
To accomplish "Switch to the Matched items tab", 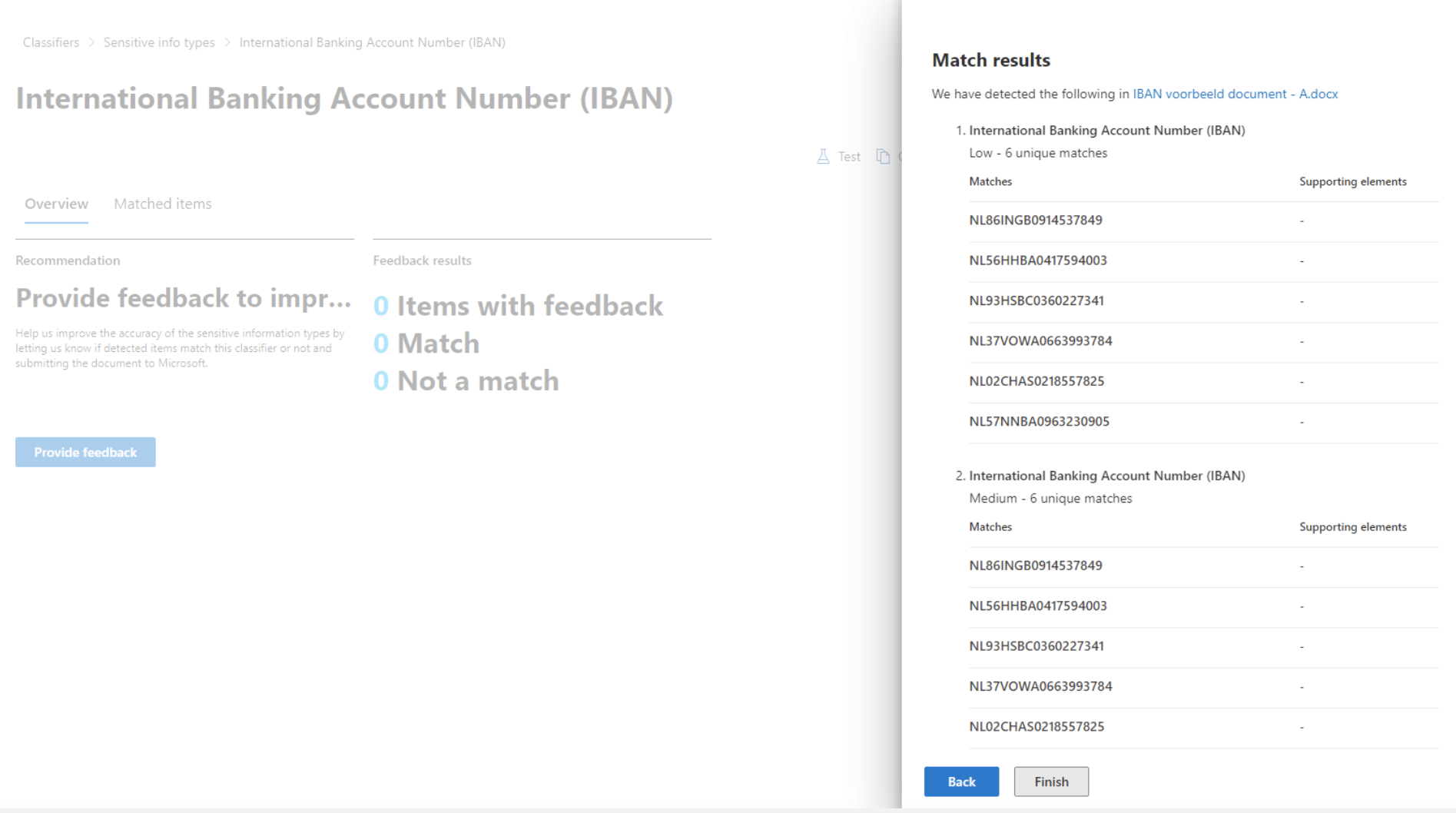I will [x=163, y=204].
